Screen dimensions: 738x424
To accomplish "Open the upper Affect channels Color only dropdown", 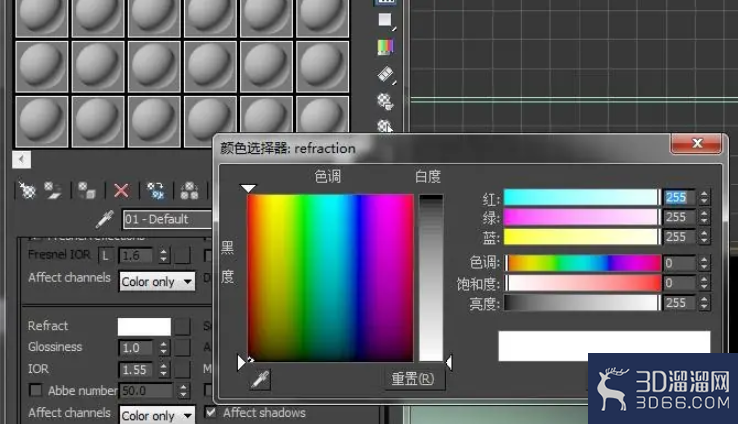I will pos(157,281).
